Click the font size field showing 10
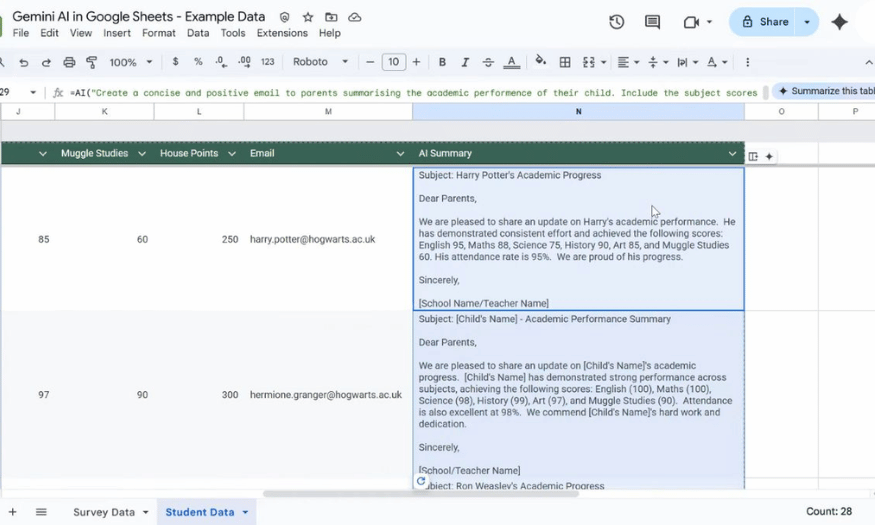875x525 pixels. point(393,62)
